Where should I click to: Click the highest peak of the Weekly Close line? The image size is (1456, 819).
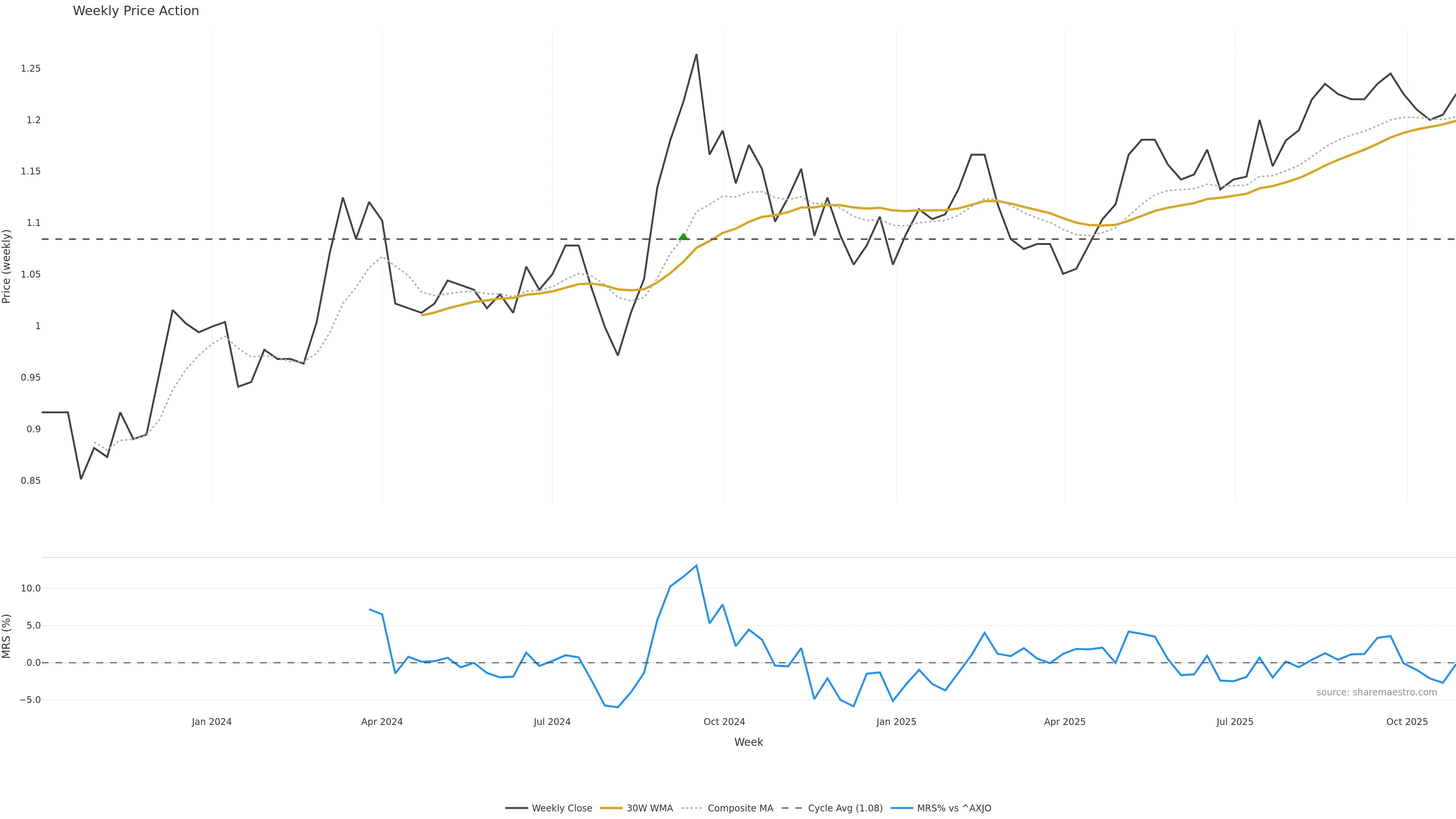coord(697,55)
